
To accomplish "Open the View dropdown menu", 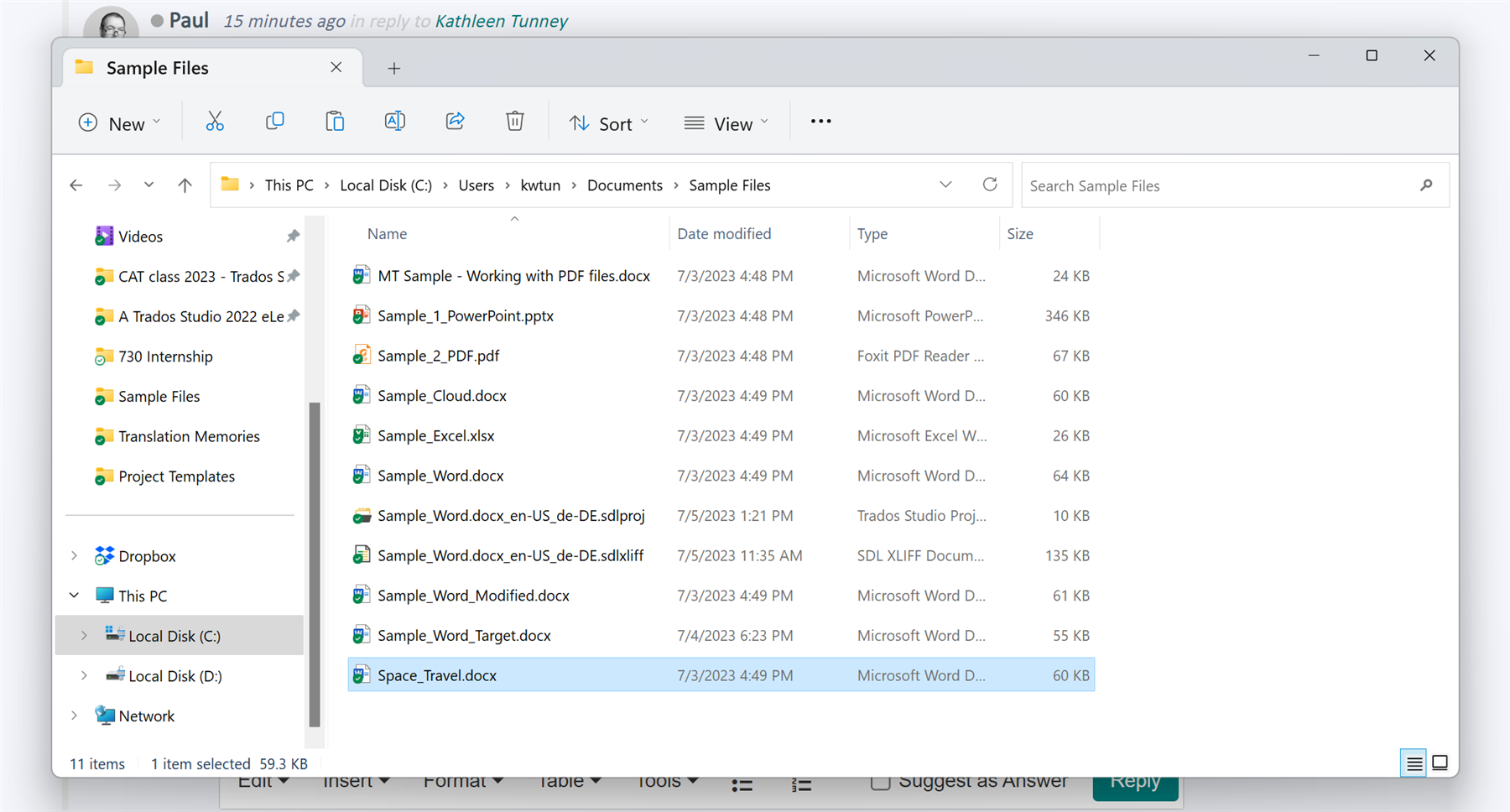I will (x=726, y=123).
